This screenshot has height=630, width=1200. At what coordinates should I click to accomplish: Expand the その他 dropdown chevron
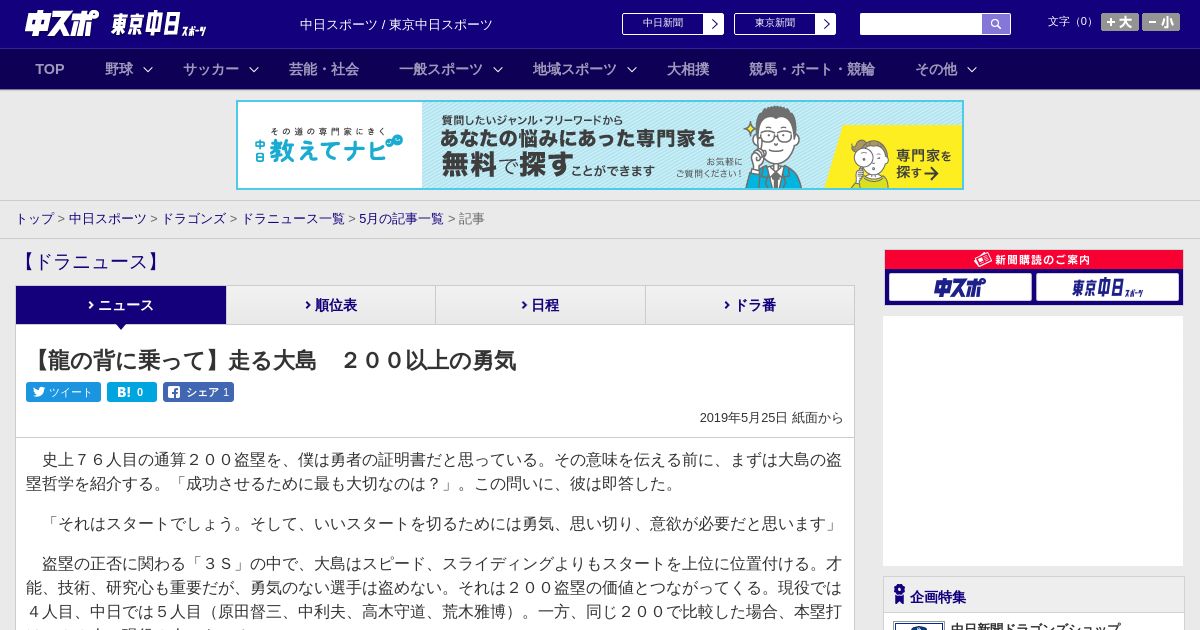coord(972,70)
